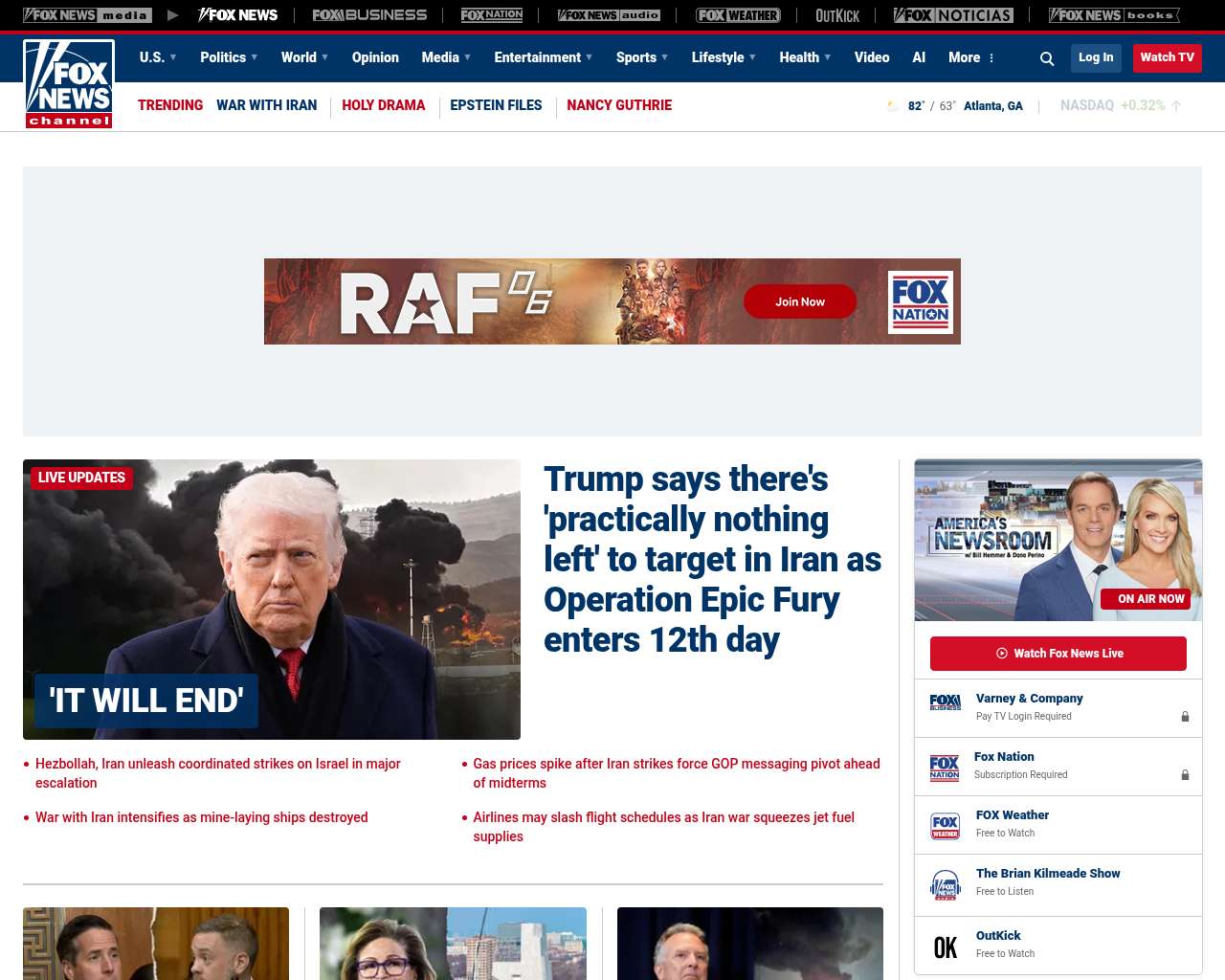Screen dimensions: 1225x980
Task: Open the Fox Weather logo in top bar
Action: point(737,15)
